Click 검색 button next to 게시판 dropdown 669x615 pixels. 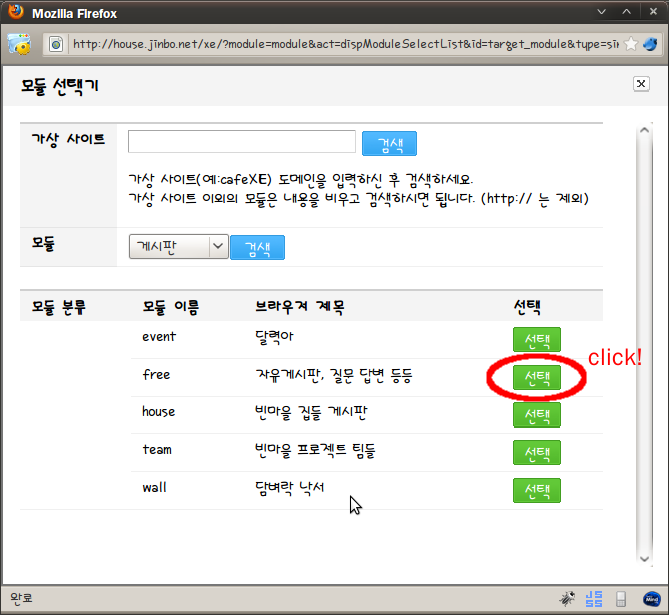coord(257,248)
